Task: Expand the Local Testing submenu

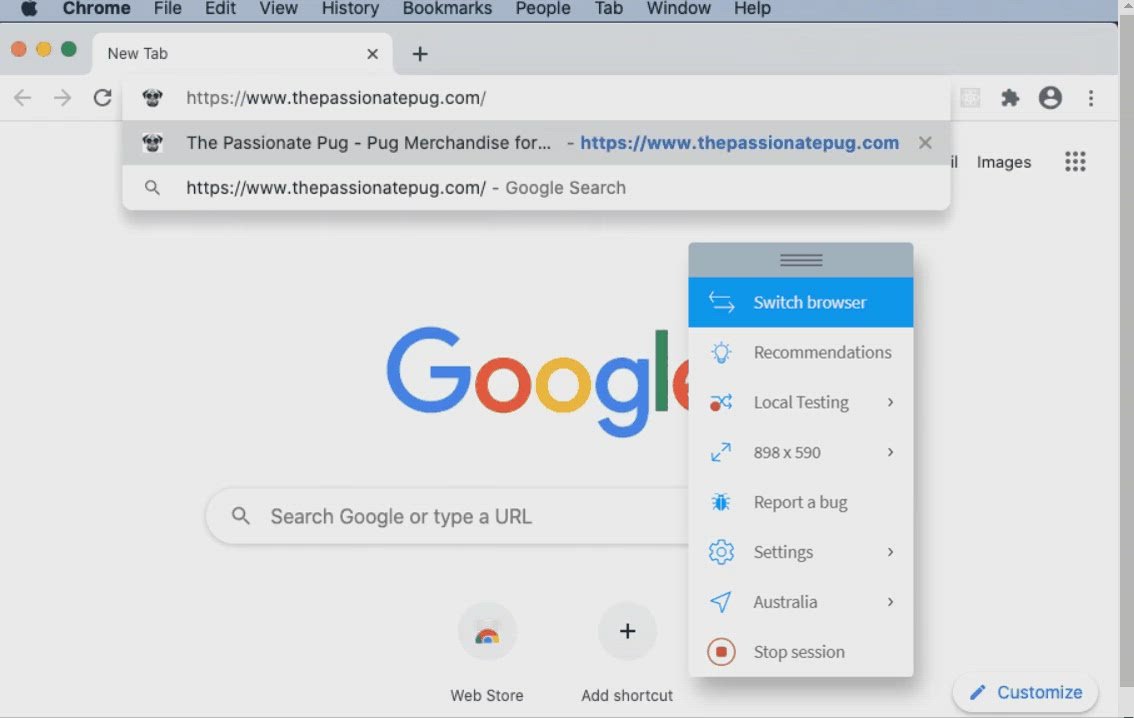Action: pyautogui.click(x=801, y=402)
